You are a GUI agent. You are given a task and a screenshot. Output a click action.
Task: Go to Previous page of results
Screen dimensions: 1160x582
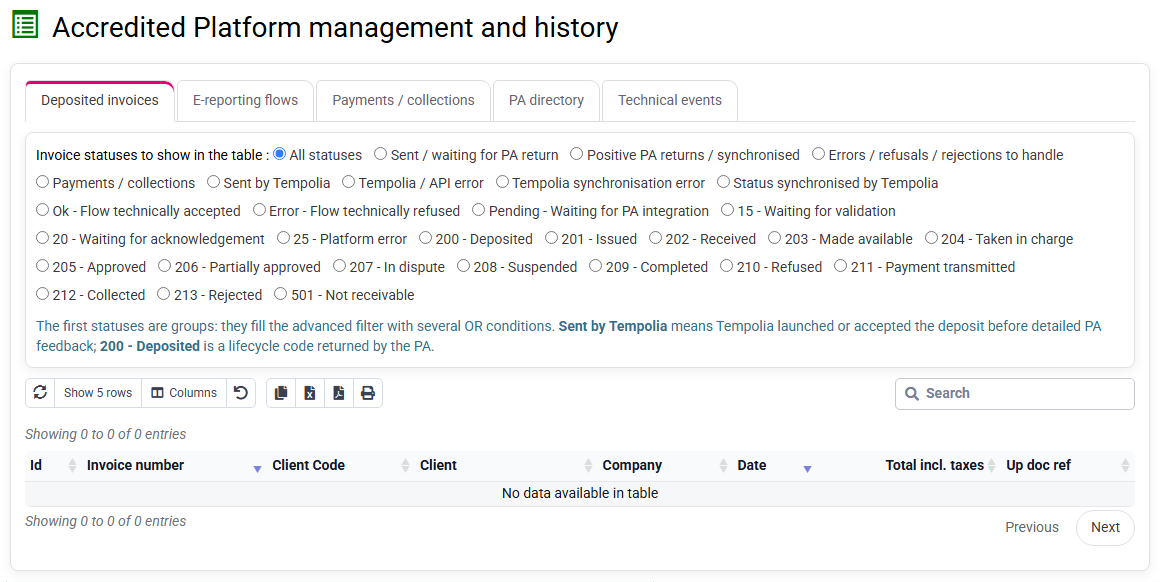click(1031, 527)
